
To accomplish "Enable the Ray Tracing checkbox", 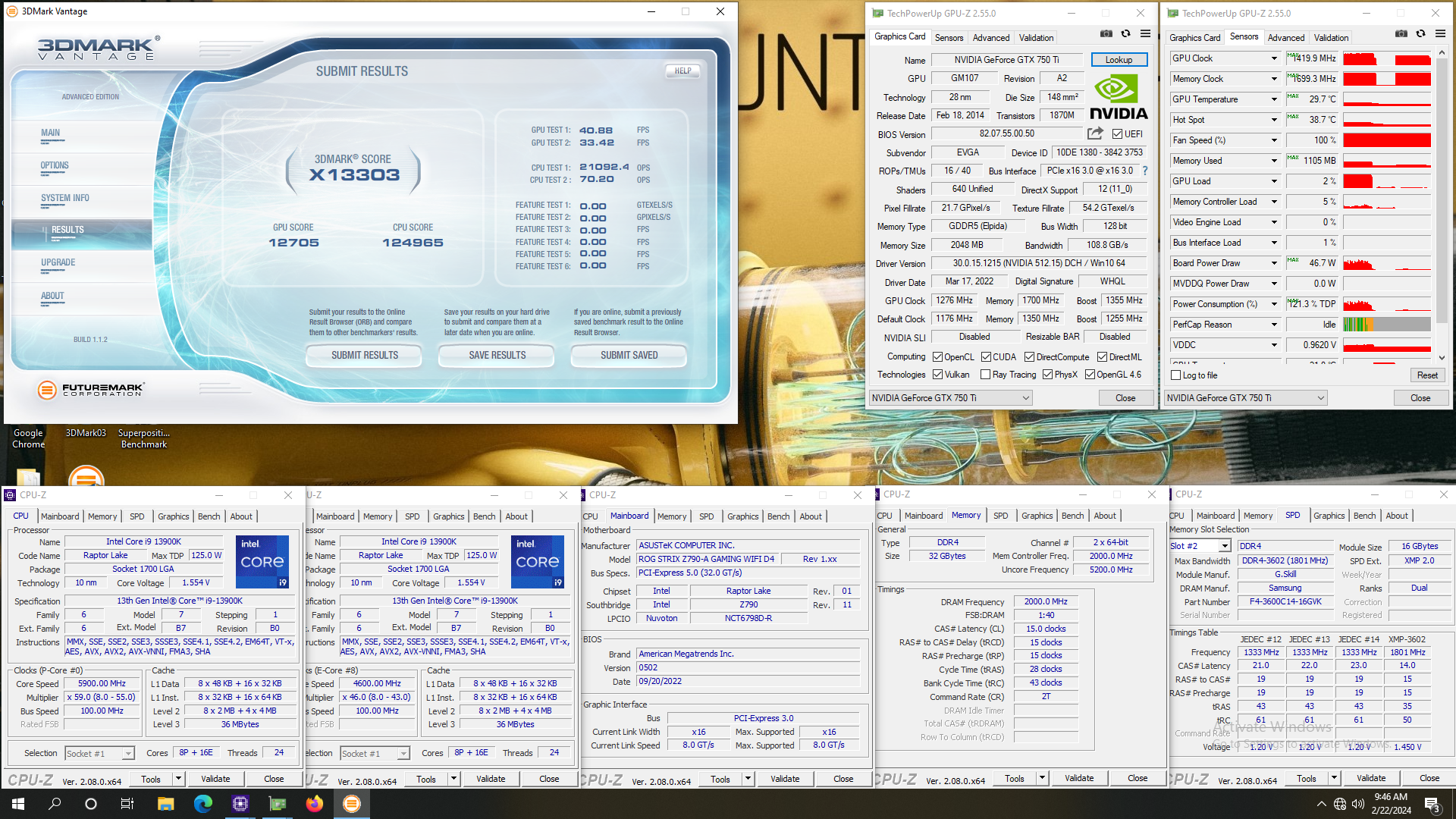I will tap(985, 375).
